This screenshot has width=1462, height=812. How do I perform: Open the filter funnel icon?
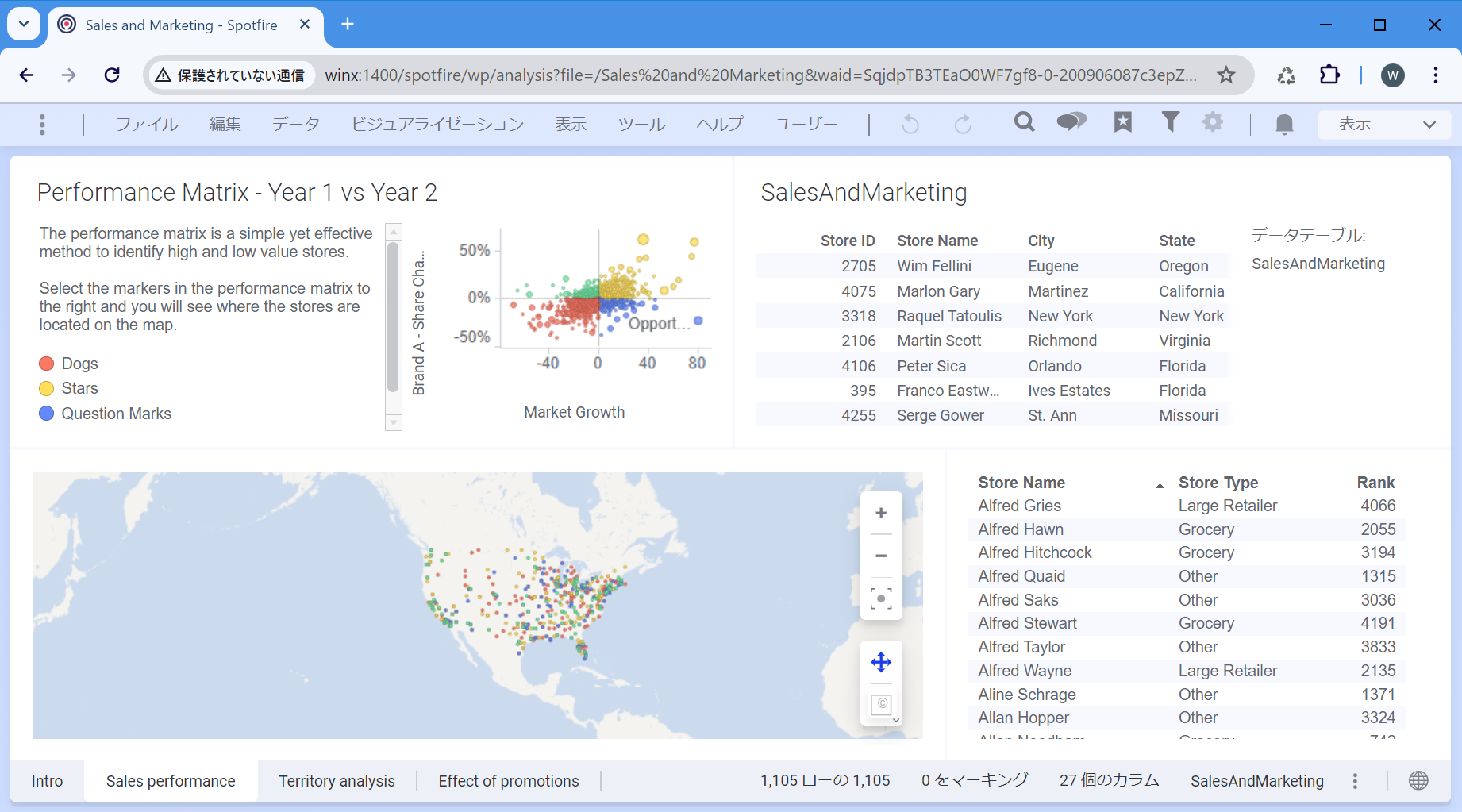point(1170,122)
